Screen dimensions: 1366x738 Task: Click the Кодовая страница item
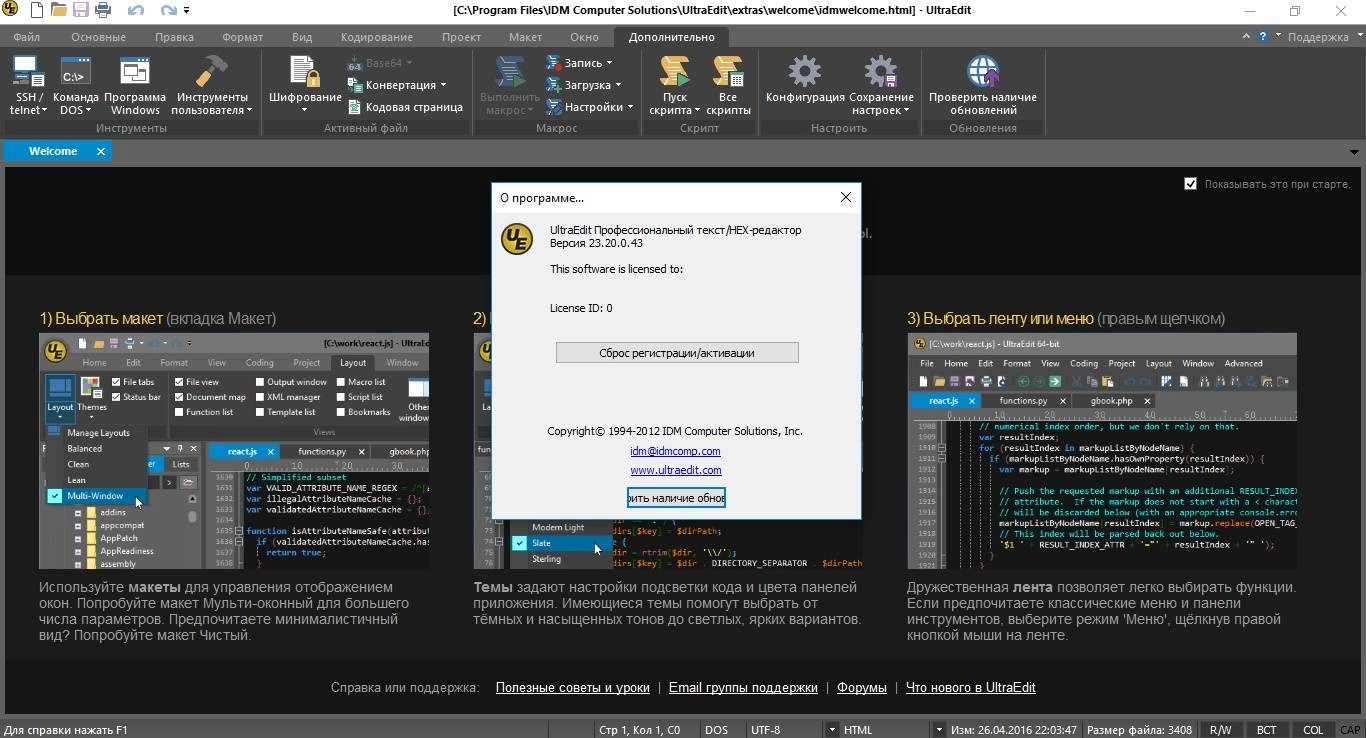(405, 107)
